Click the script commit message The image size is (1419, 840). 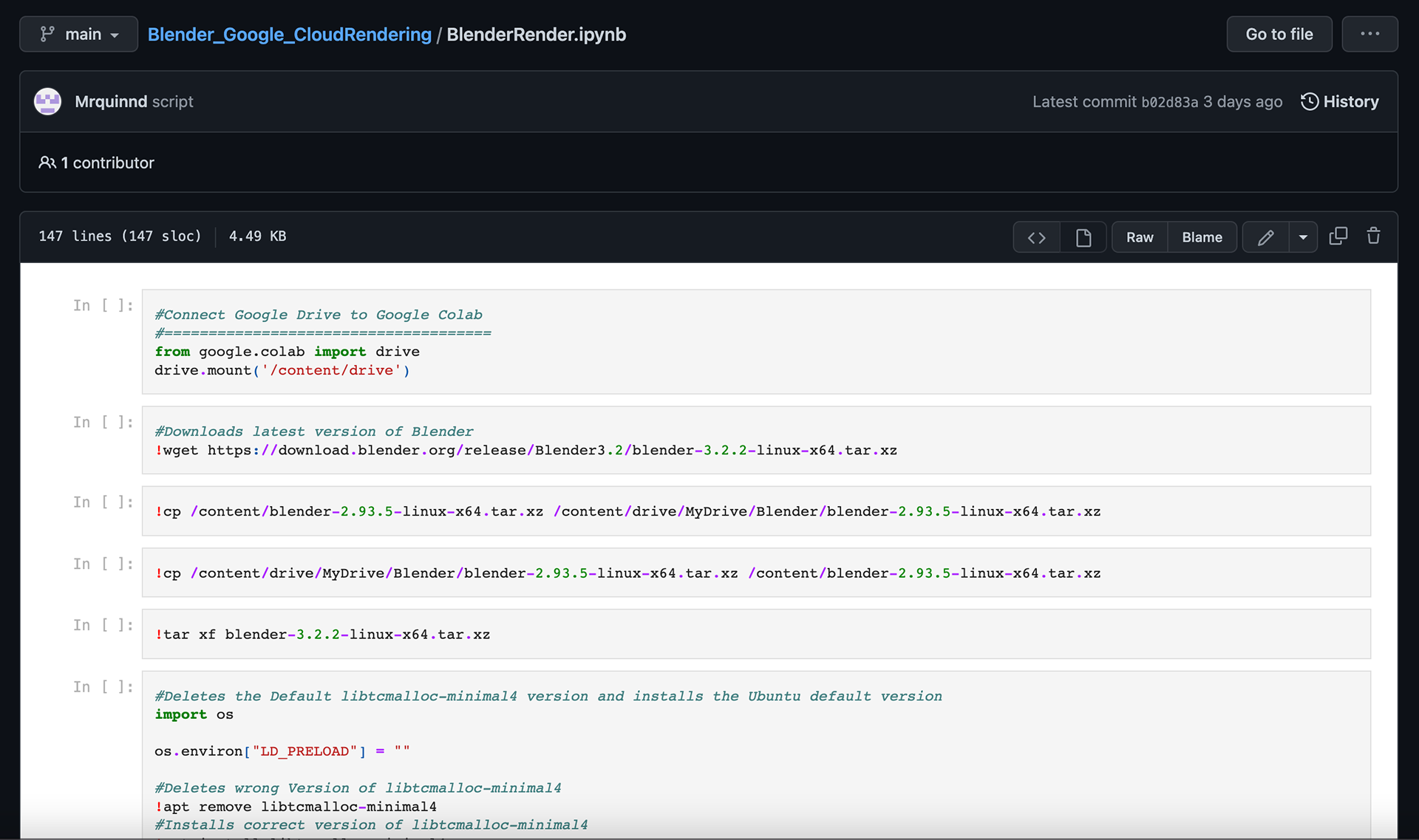[172, 101]
